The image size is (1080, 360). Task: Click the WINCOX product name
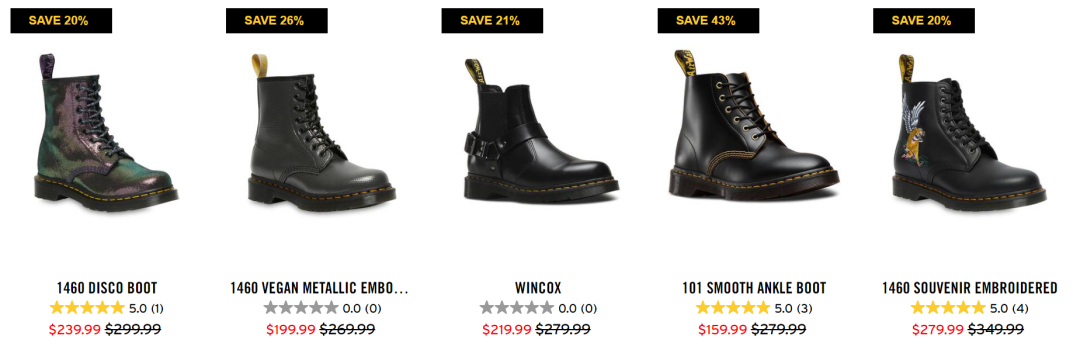(538, 288)
